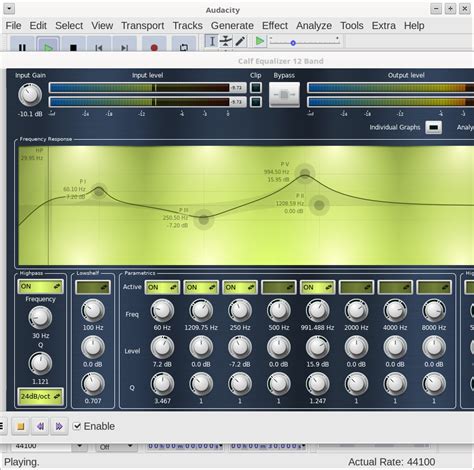Activate the 4000 Hz parametric band
The width and height of the screenshot is (474, 470).
[x=395, y=287]
